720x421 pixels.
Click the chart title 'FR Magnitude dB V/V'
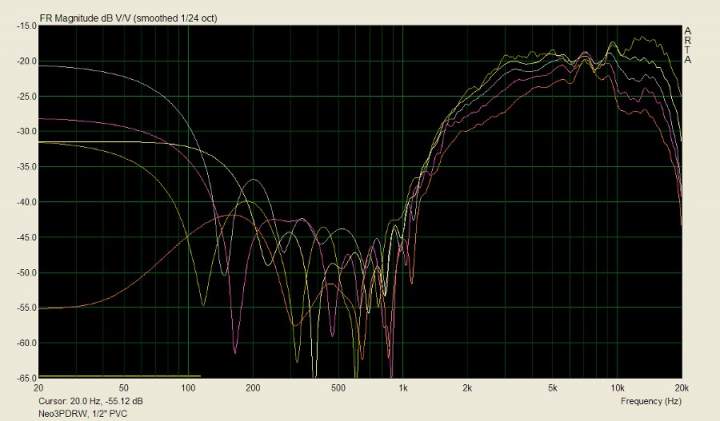(x=85, y=18)
